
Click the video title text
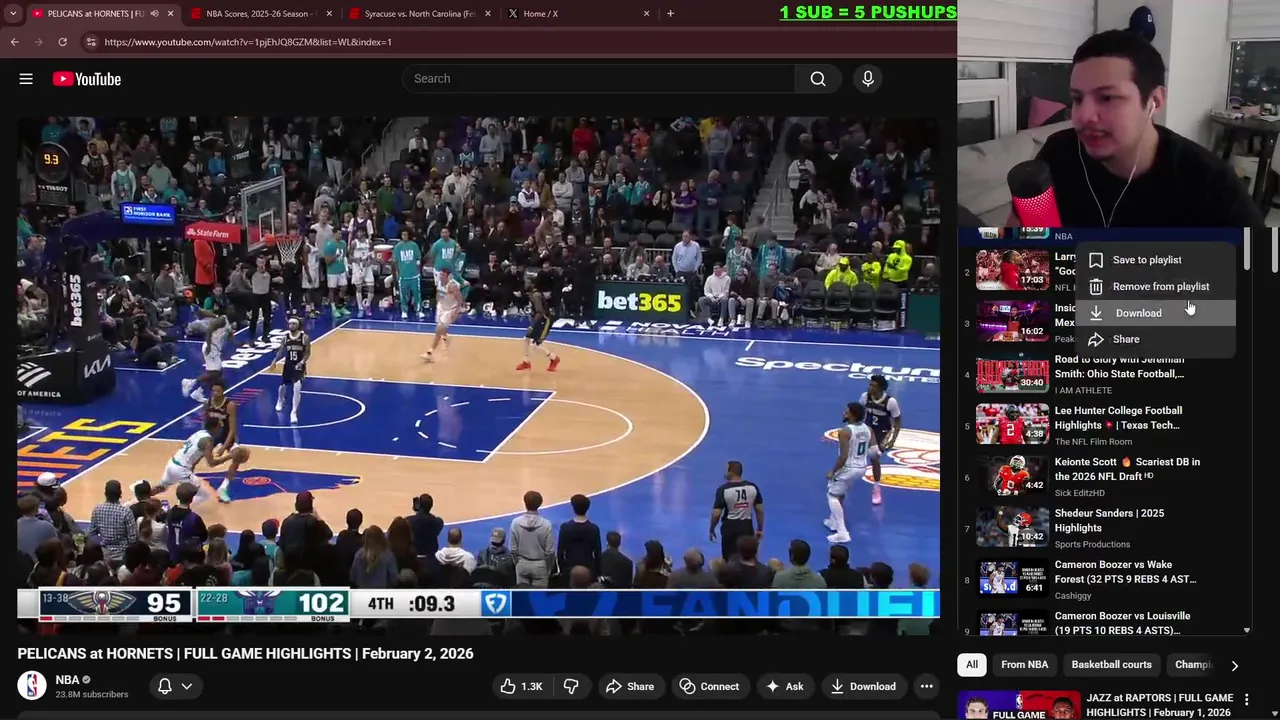(245, 654)
